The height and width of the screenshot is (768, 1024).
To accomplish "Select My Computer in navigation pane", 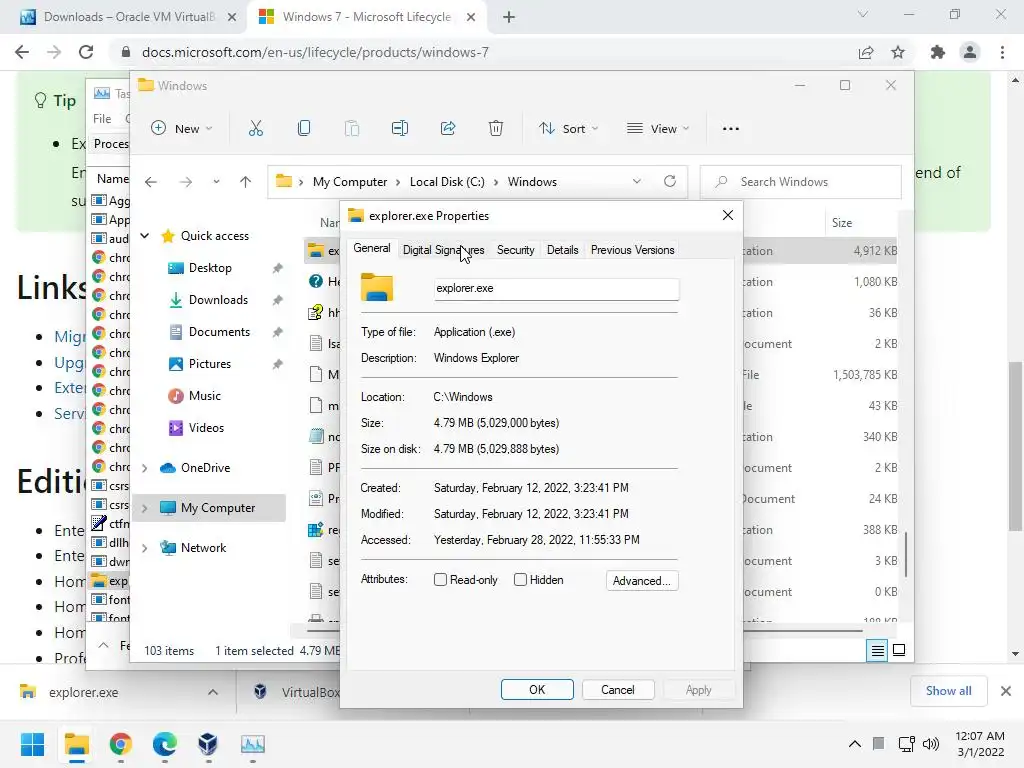I will [x=209, y=508].
